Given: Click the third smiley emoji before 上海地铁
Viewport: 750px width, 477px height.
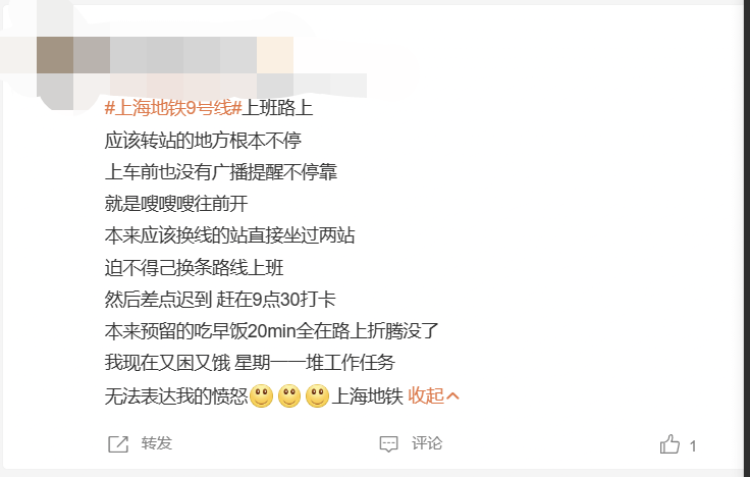Looking at the screenshot, I should 317,396.
